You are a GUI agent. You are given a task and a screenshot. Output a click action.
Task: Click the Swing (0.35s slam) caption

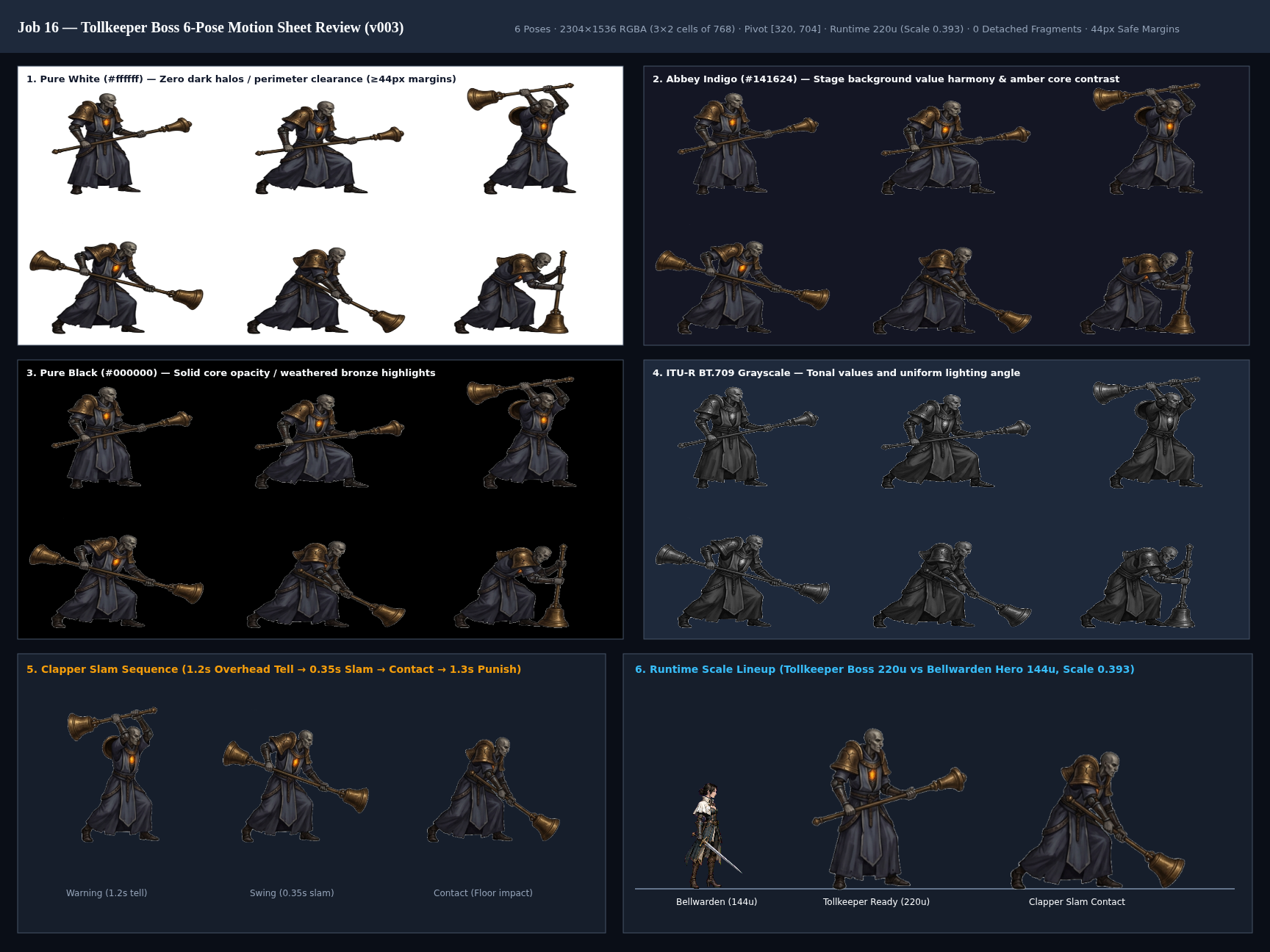[x=292, y=893]
